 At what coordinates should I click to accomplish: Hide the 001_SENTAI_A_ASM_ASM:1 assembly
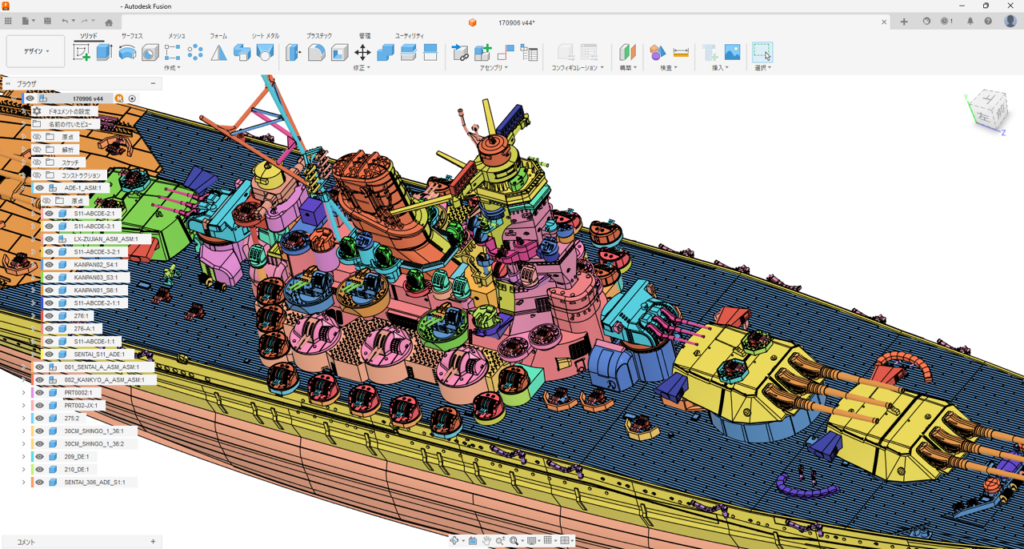pyautogui.click(x=40, y=367)
